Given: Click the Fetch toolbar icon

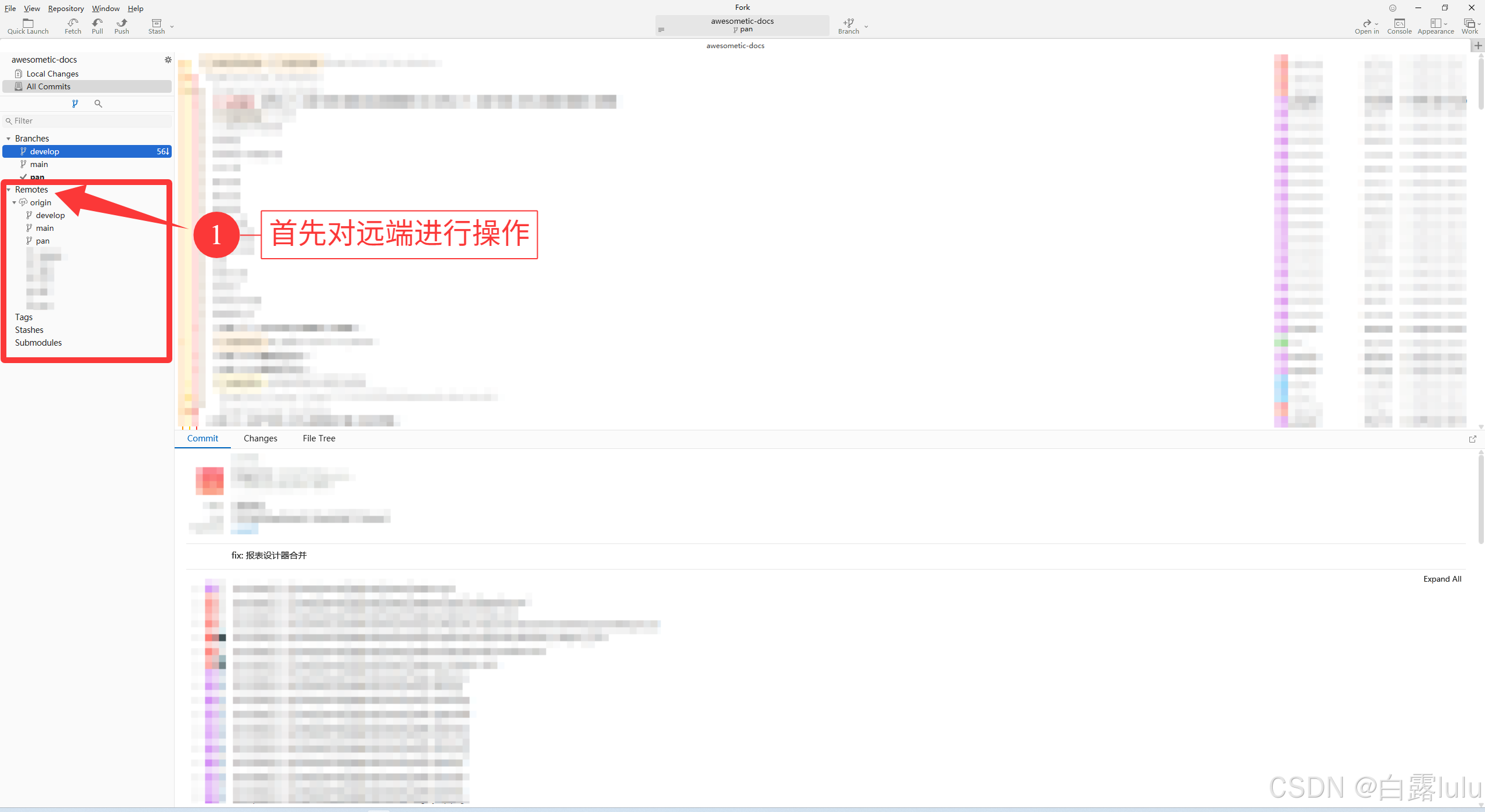Looking at the screenshot, I should click(x=73, y=23).
